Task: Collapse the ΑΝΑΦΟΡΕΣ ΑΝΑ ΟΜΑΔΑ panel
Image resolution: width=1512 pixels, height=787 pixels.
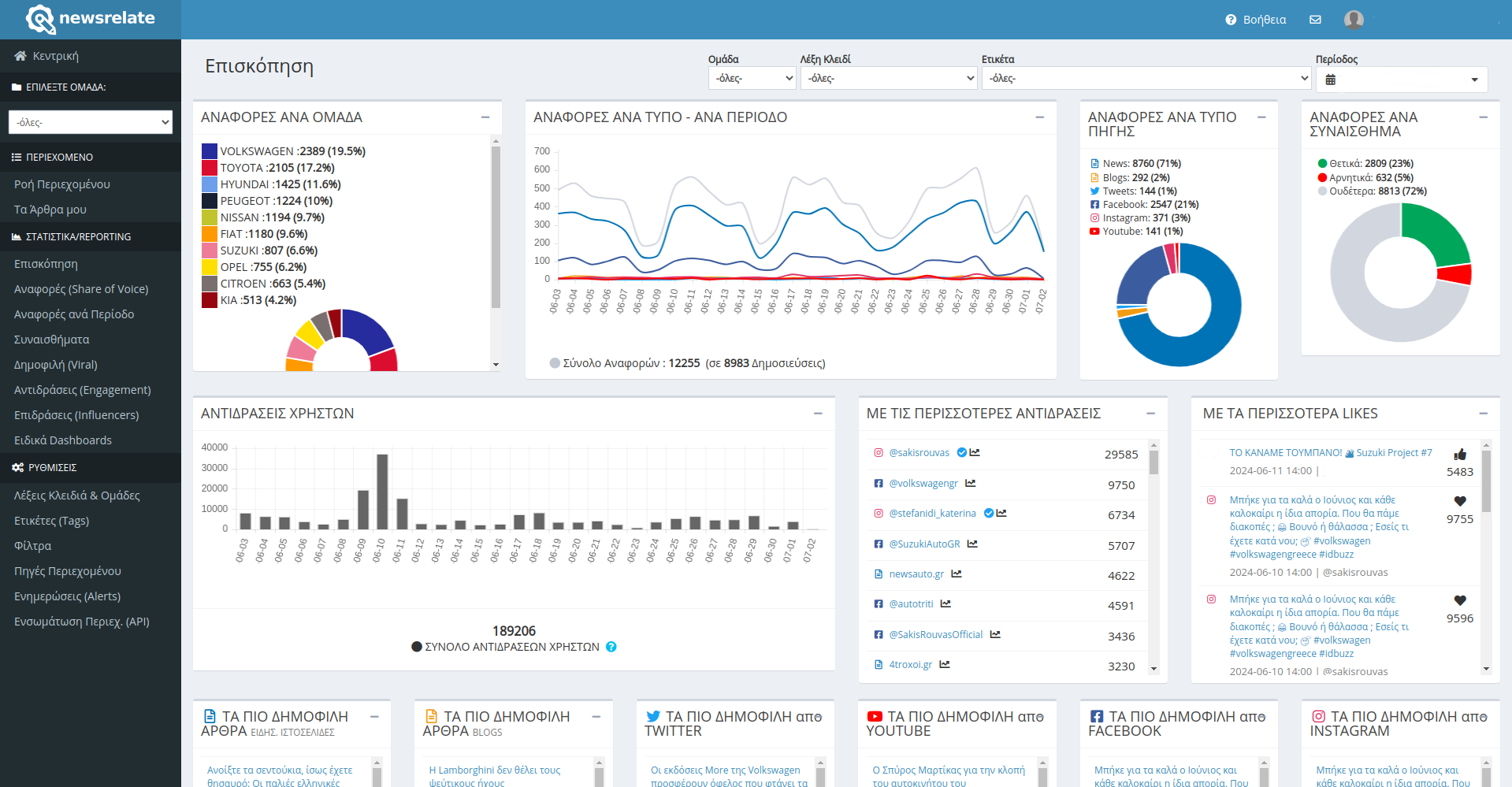Action: (485, 117)
